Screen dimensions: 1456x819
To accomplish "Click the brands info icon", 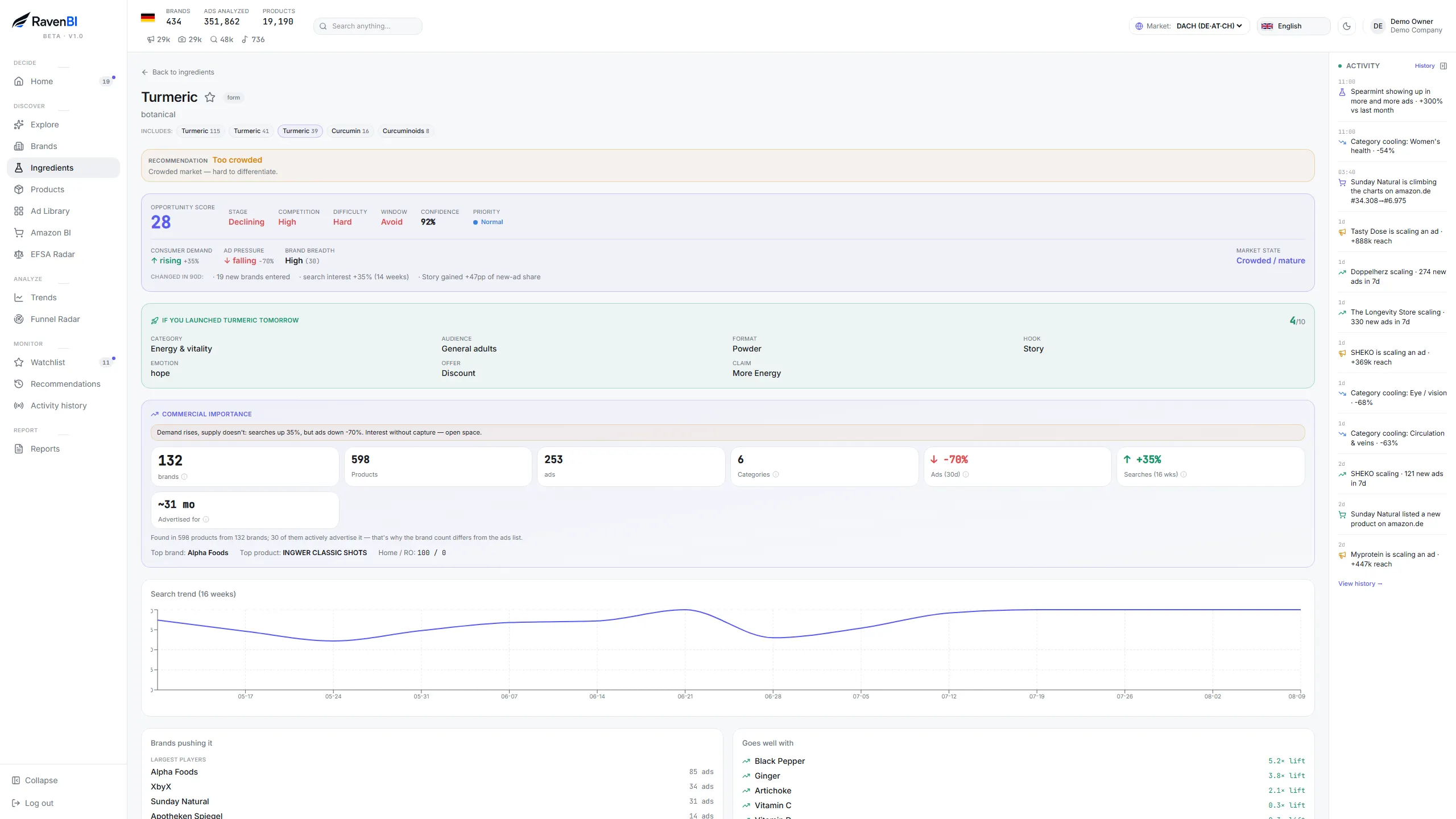I will [x=184, y=477].
